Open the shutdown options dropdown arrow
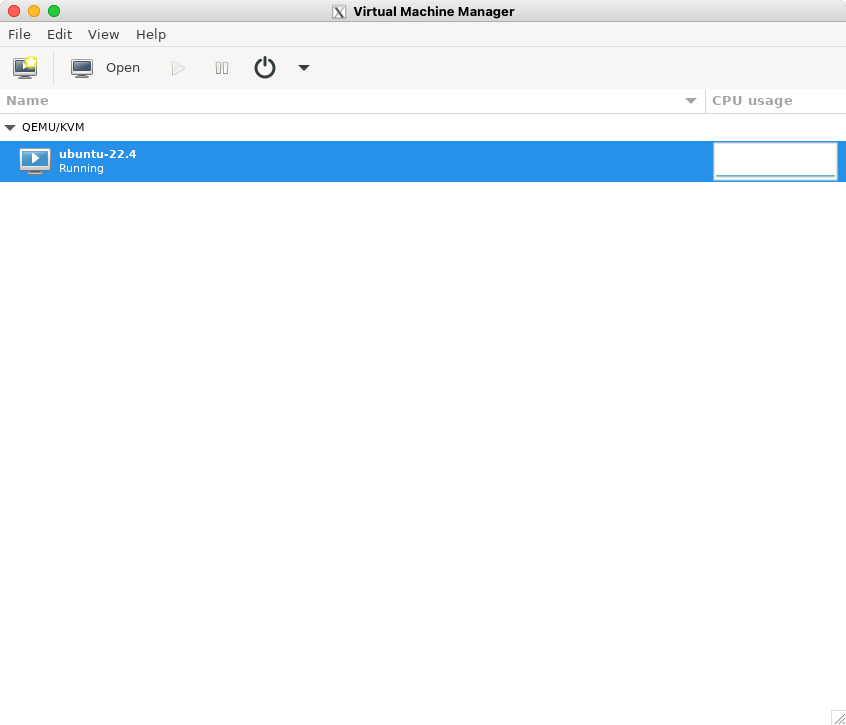 click(304, 68)
